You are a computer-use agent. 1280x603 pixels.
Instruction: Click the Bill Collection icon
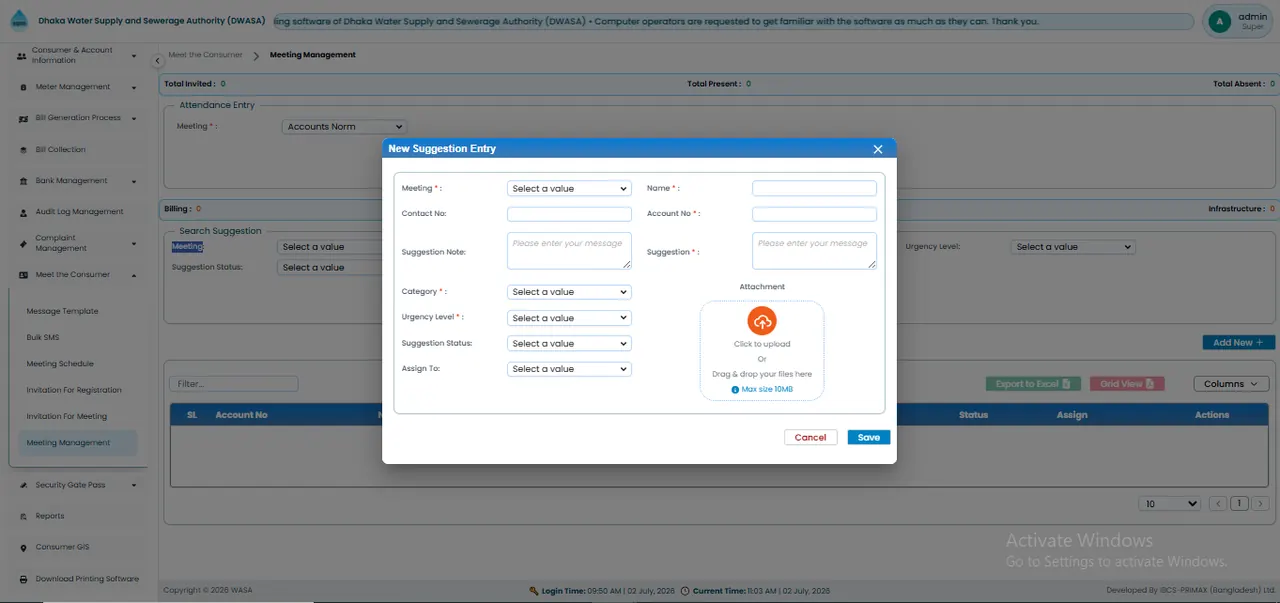coord(23,150)
